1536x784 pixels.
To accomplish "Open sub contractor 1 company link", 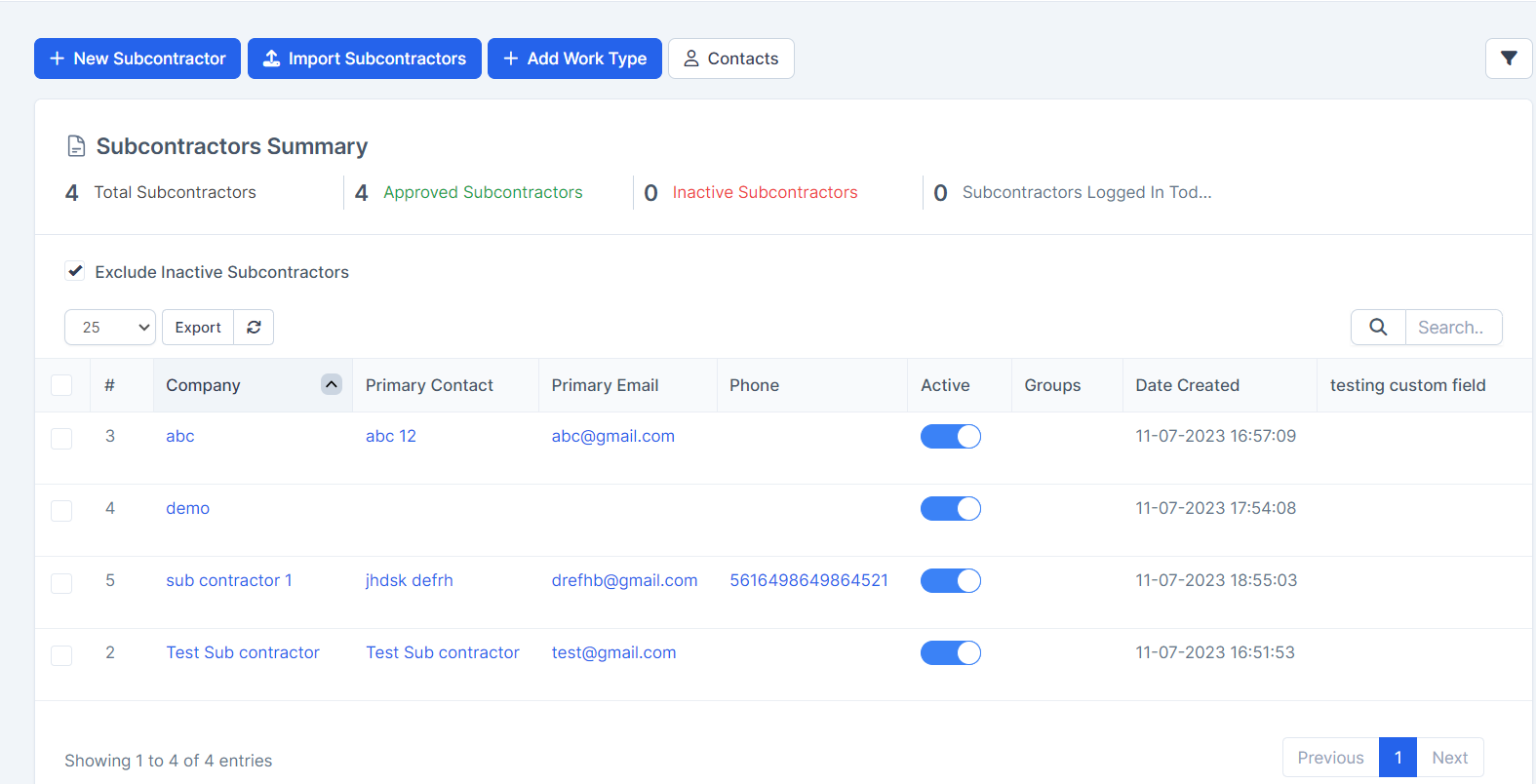I will pos(229,580).
